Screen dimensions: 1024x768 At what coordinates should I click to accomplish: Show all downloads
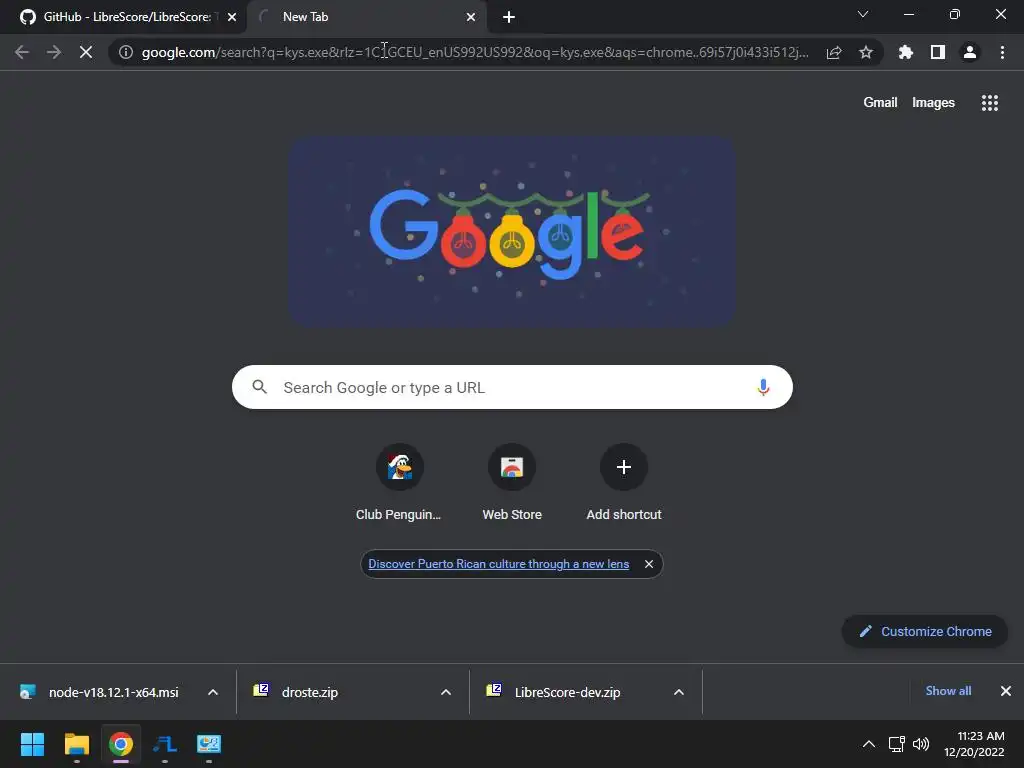(948, 691)
